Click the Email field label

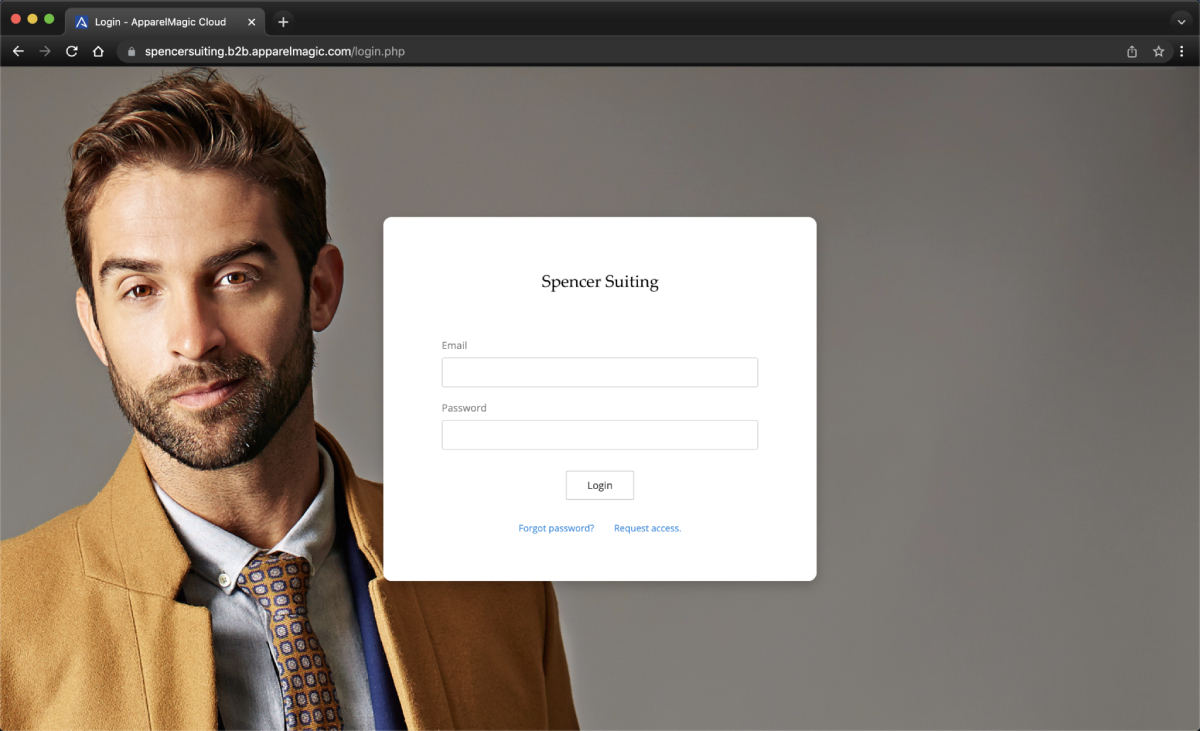[454, 345]
